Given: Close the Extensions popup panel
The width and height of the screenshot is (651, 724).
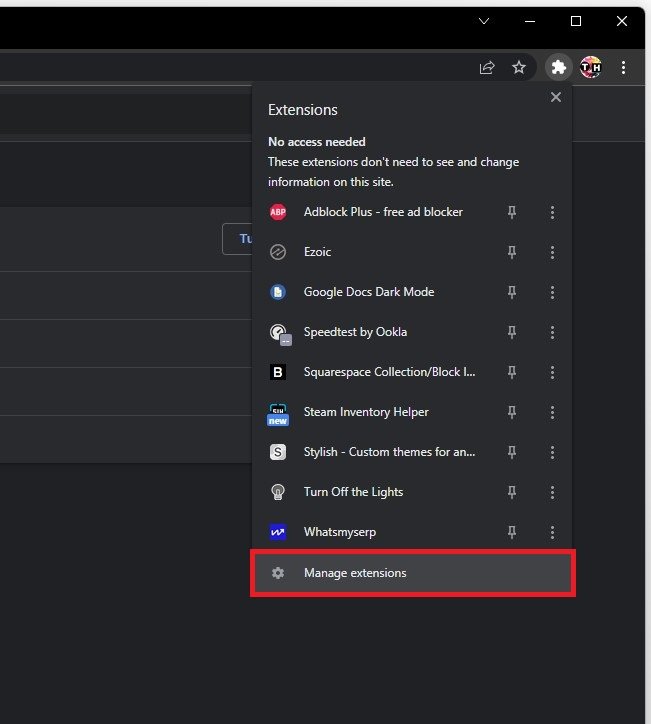Looking at the screenshot, I should pyautogui.click(x=556, y=97).
